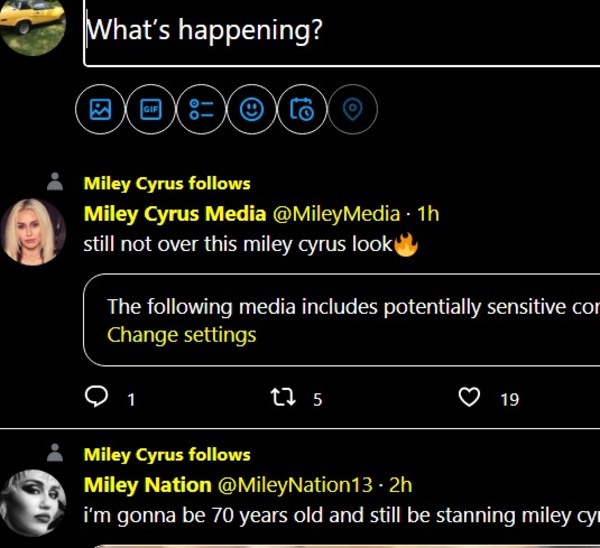Open the GIF picker icon
Image resolution: width=600 pixels, height=548 pixels.
151,111
